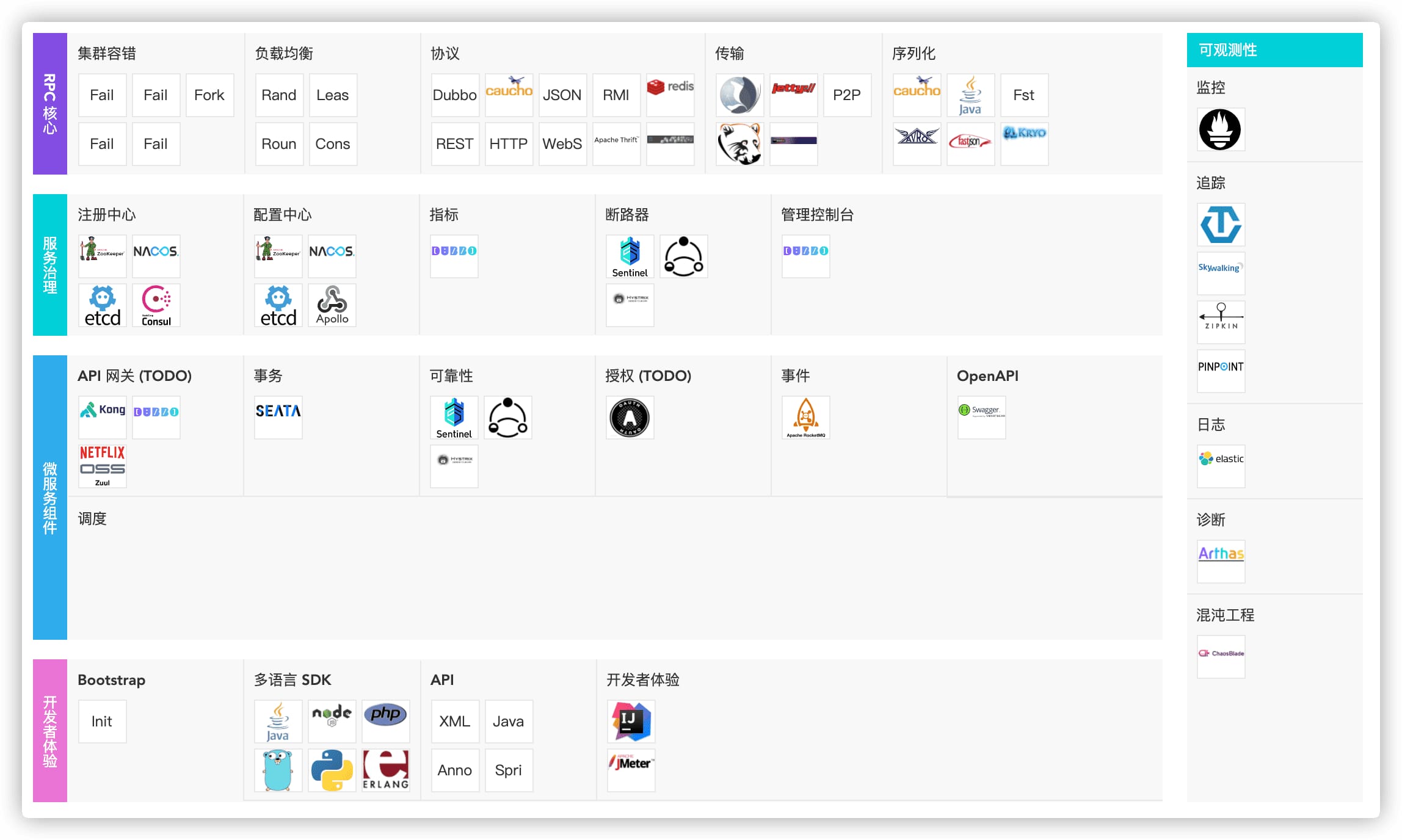This screenshot has width=1402, height=840.
Task: Choose the "P2P" tile under 传输
Action: click(848, 95)
